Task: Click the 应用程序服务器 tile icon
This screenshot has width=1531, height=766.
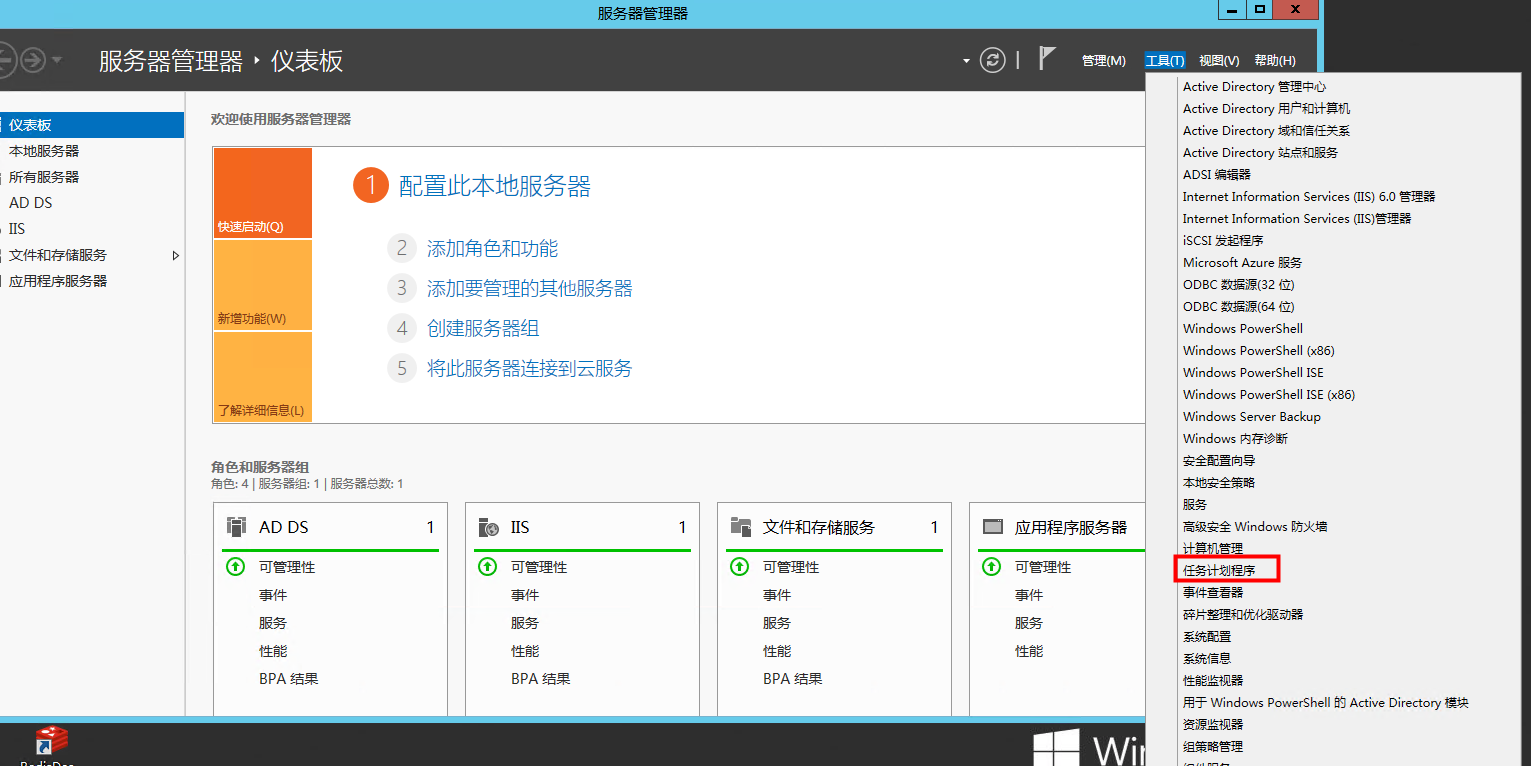Action: [x=993, y=527]
